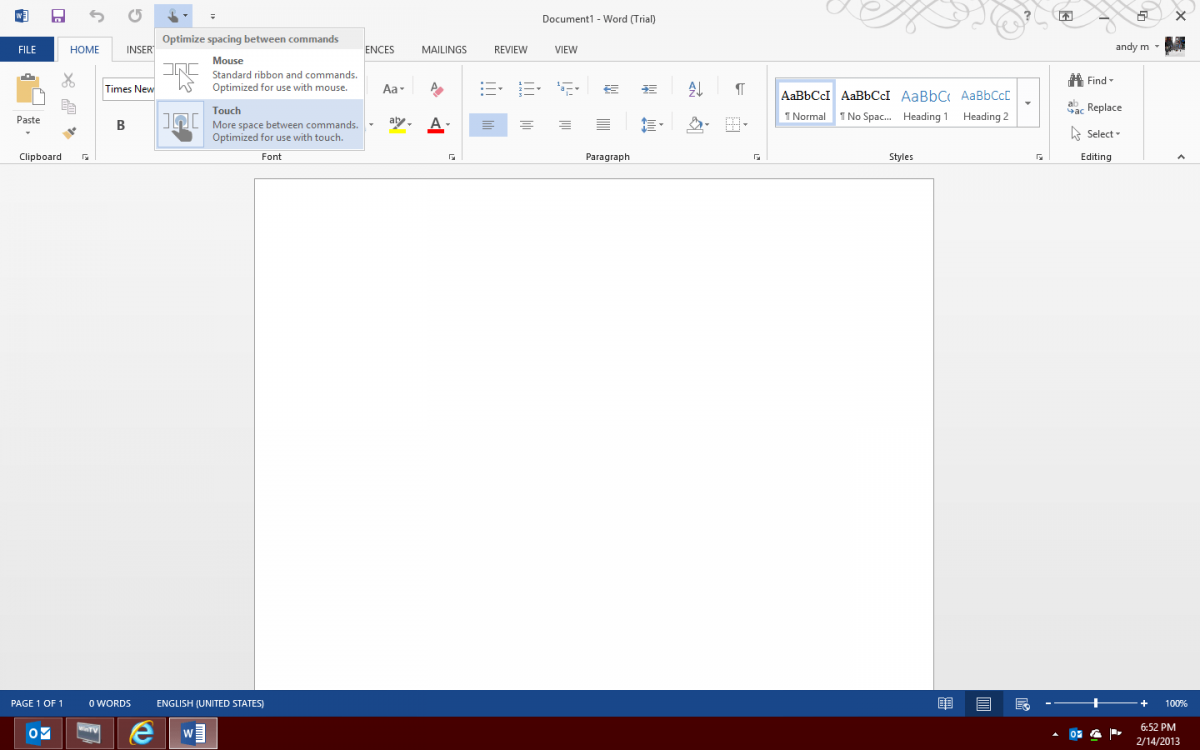This screenshot has width=1200, height=750.
Task: Open the Select dropdown in Editing group
Action: 1095,134
